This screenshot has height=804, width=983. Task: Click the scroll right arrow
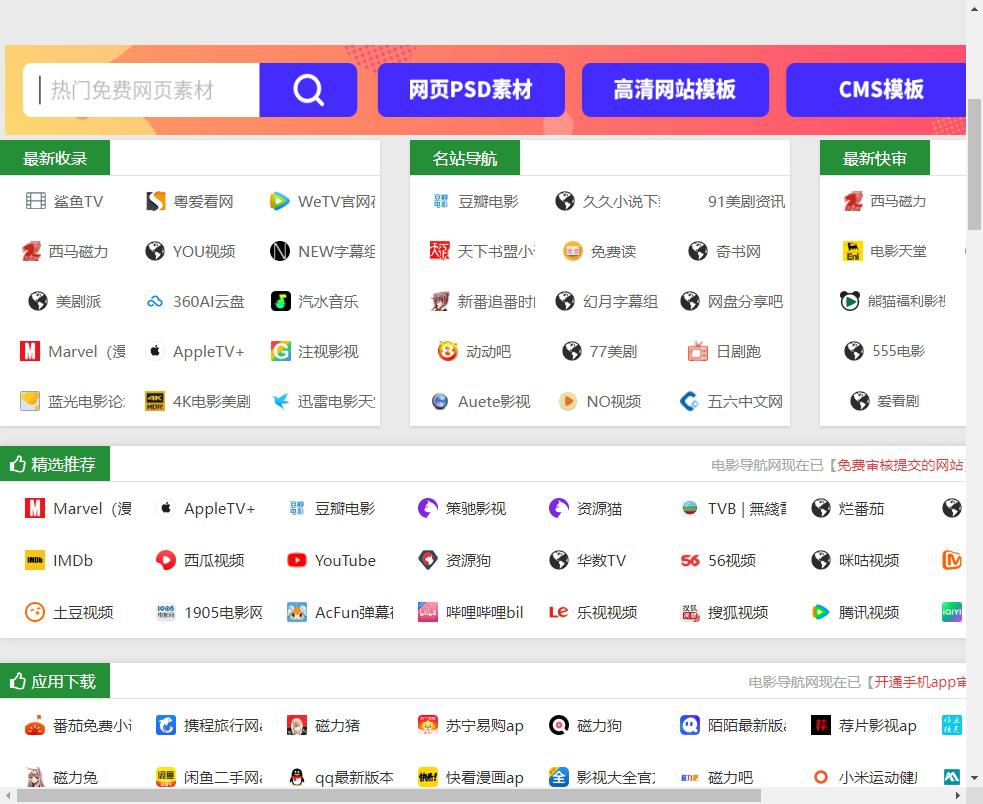click(x=957, y=795)
